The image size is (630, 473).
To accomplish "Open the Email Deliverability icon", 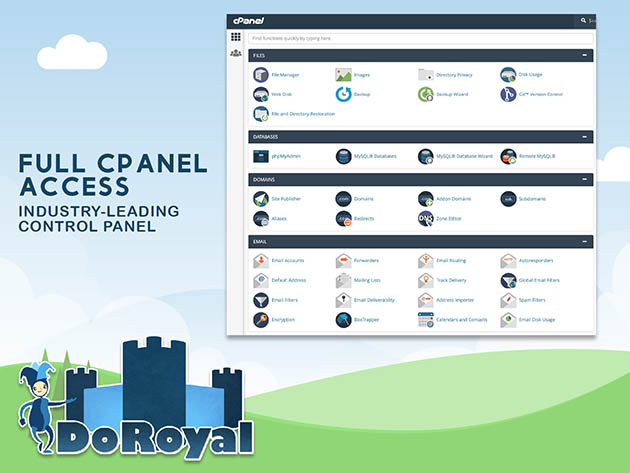I will pos(343,300).
